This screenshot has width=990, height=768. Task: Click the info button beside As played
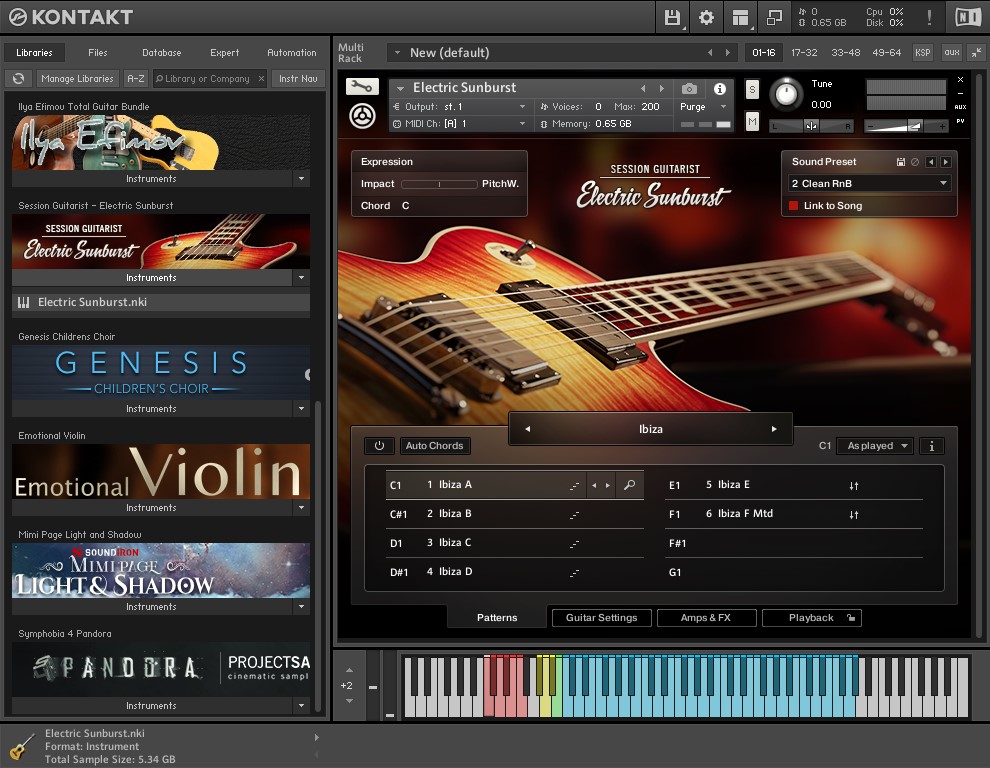coord(932,446)
